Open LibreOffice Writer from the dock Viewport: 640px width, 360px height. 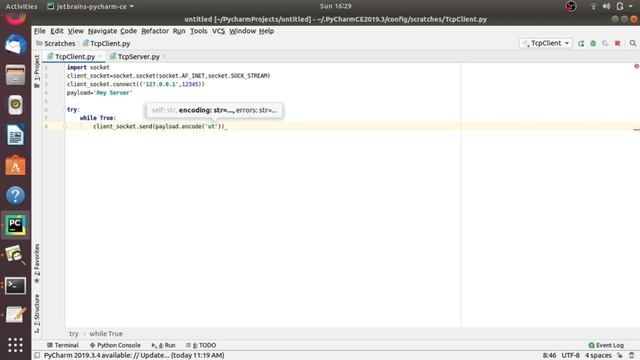(16, 135)
